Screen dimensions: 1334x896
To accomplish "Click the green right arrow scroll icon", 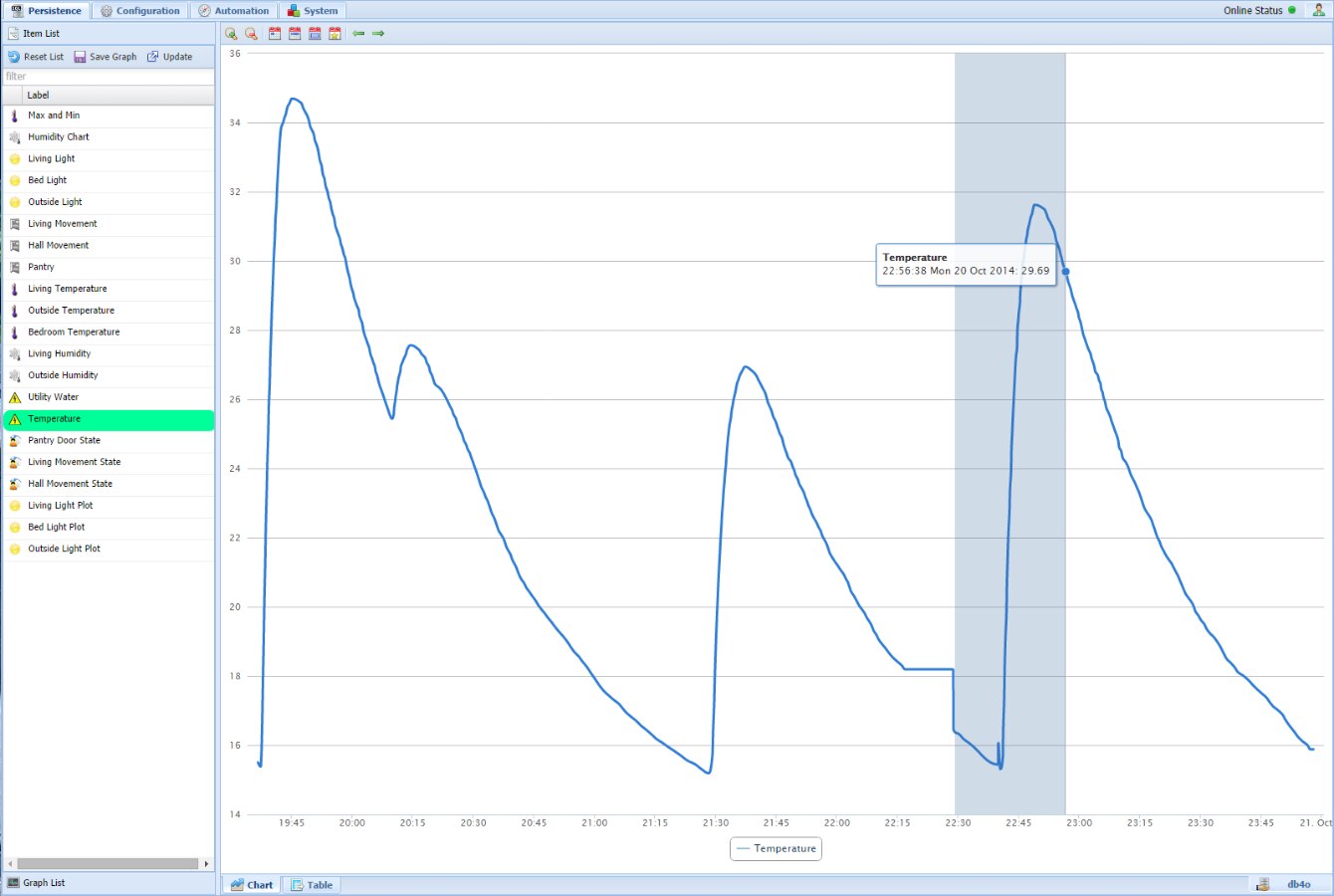I will (x=378, y=33).
